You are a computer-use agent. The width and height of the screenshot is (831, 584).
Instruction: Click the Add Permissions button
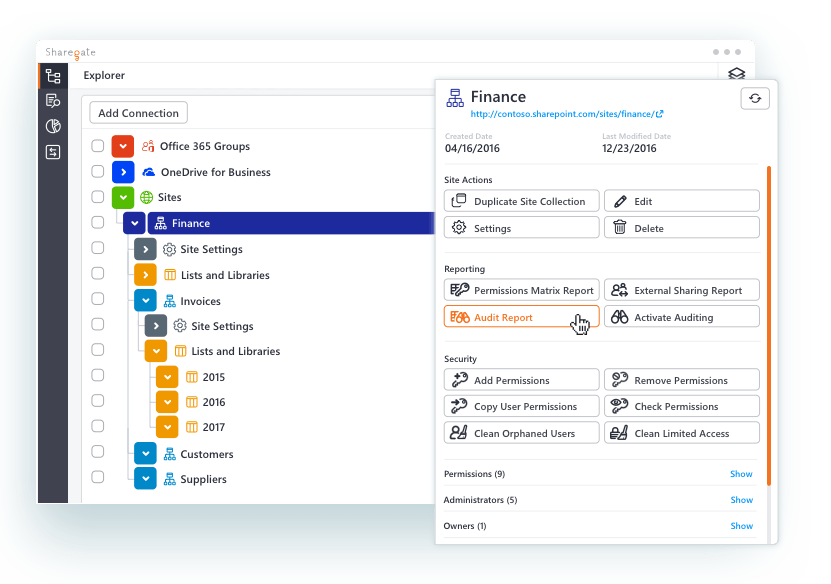521,380
